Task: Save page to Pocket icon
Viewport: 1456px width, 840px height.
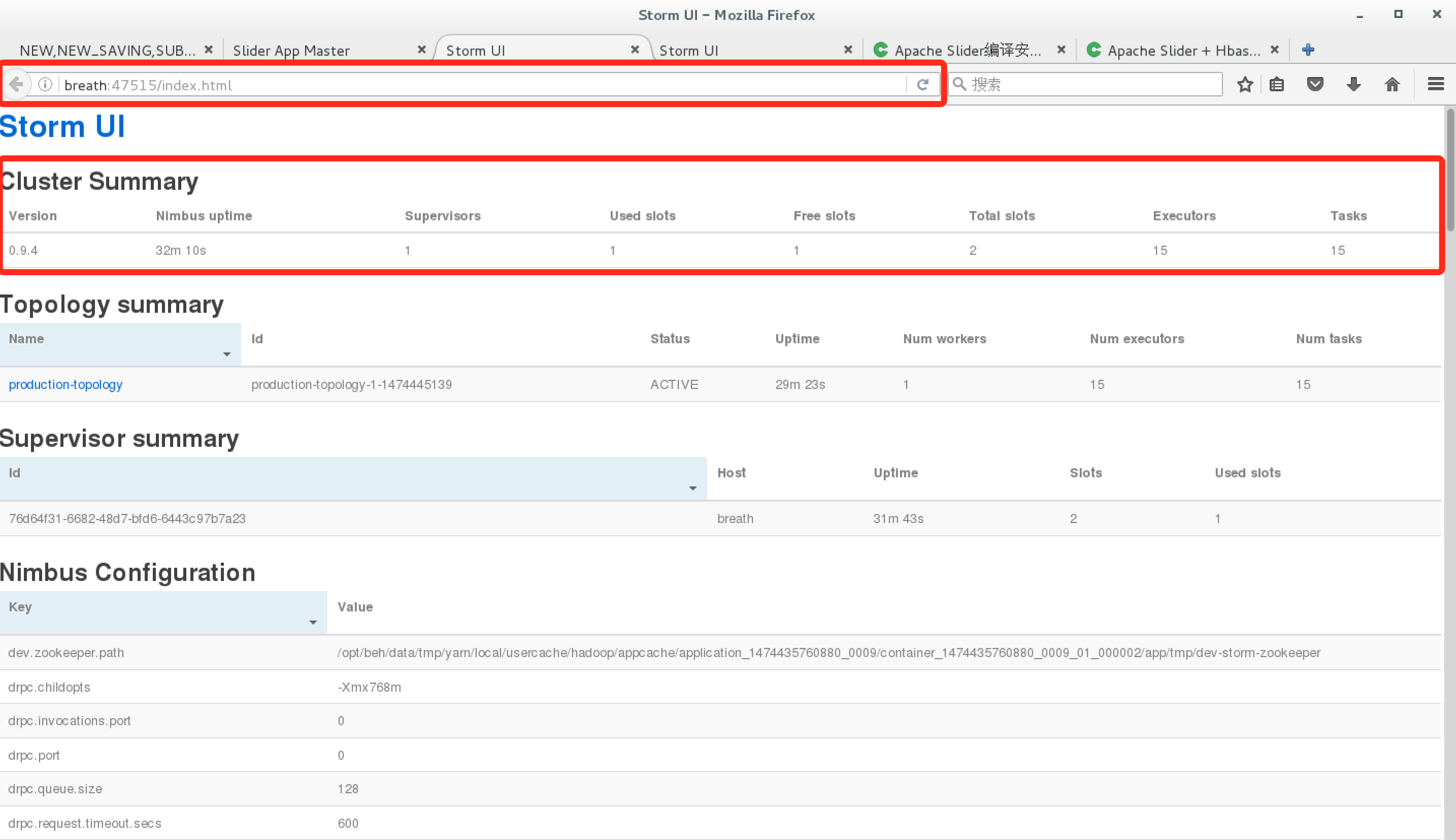Action: pyautogui.click(x=1315, y=85)
